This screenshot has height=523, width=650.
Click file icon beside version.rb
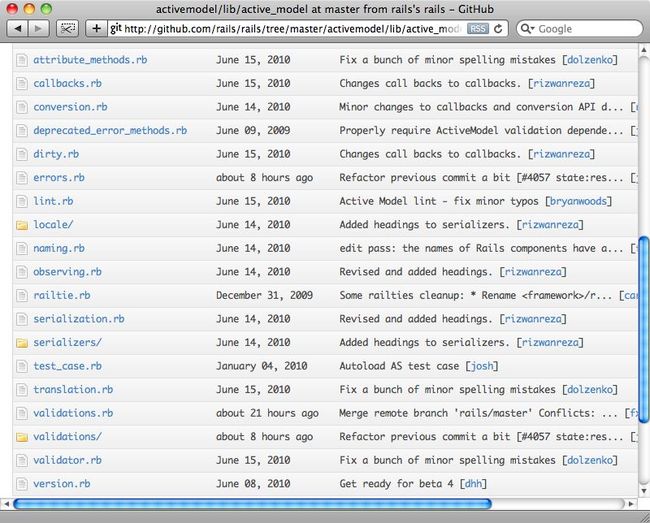pyautogui.click(x=22, y=484)
